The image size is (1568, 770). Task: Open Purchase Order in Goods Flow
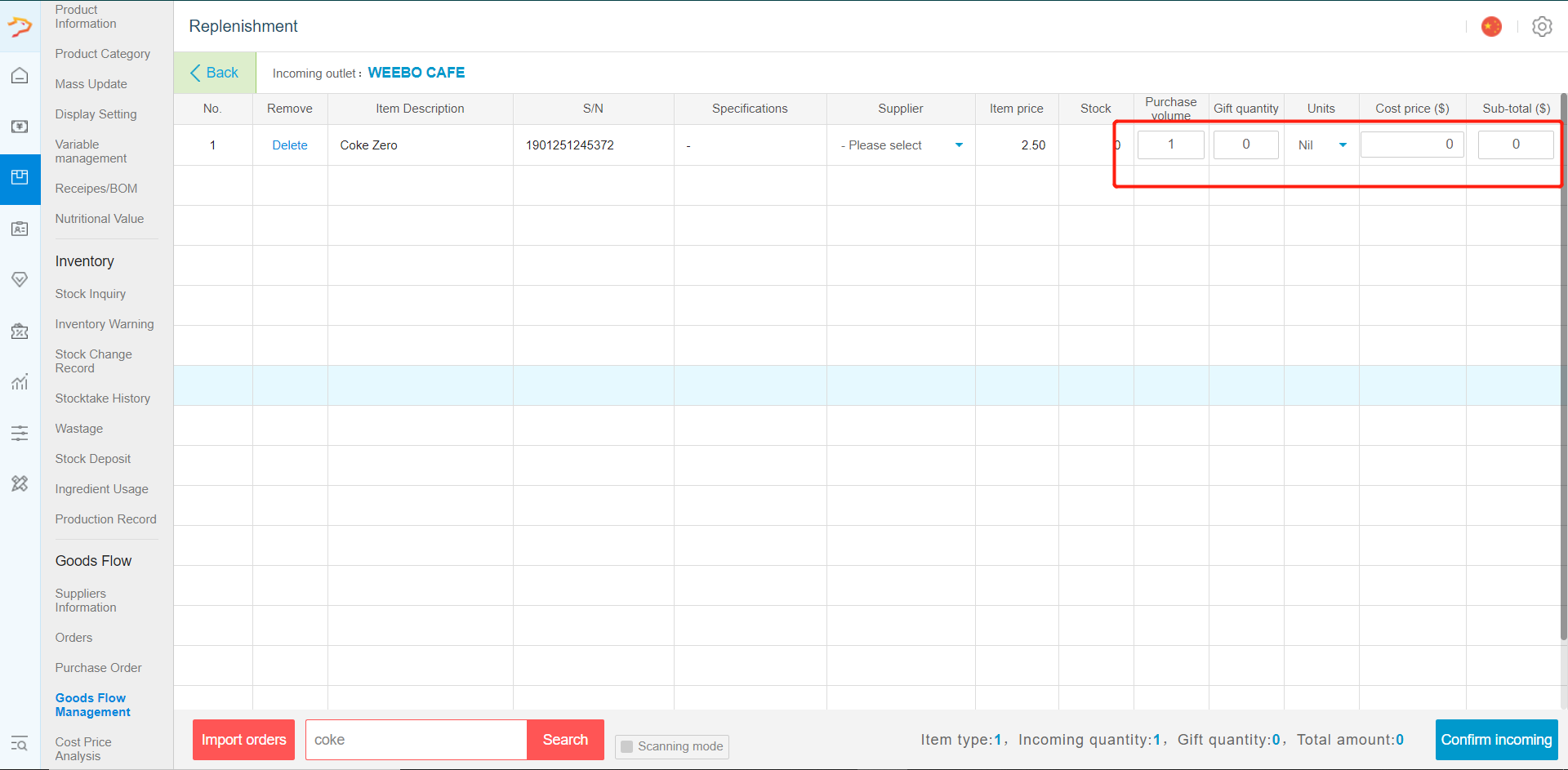pos(99,668)
